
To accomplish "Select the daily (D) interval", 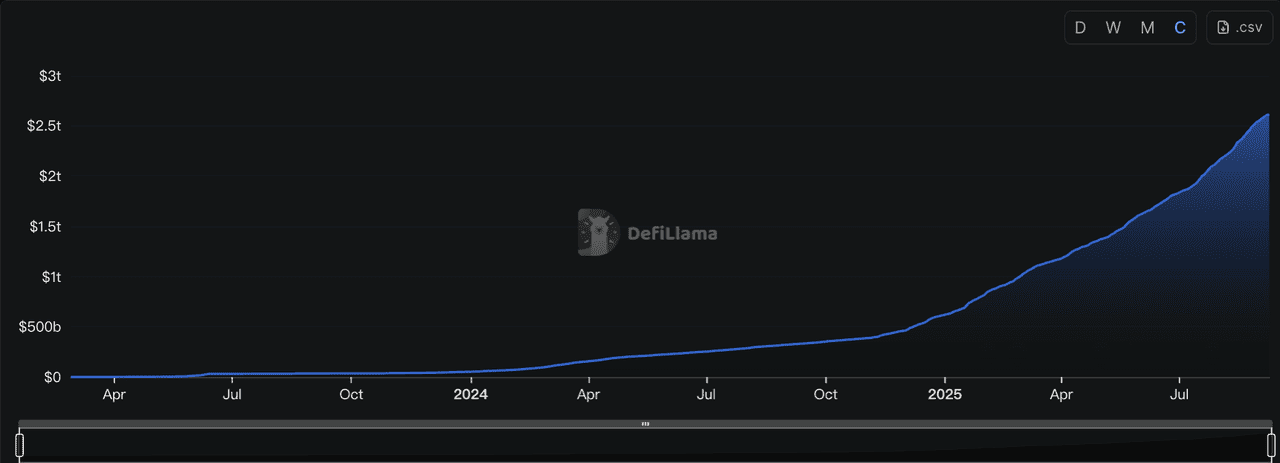I will click(1080, 28).
